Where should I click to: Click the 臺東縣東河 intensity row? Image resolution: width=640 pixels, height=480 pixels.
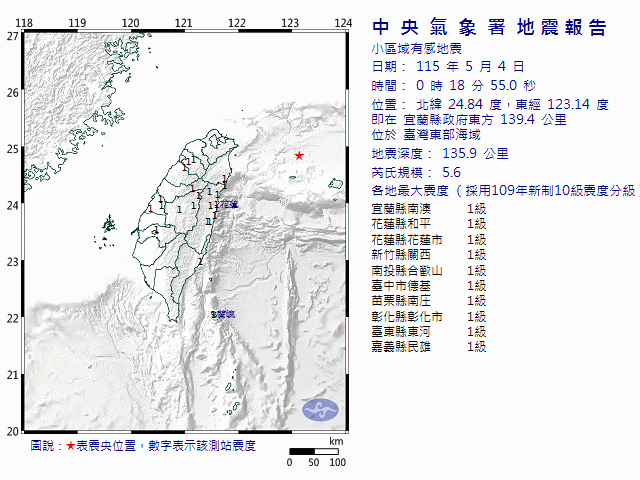pyautogui.click(x=429, y=331)
